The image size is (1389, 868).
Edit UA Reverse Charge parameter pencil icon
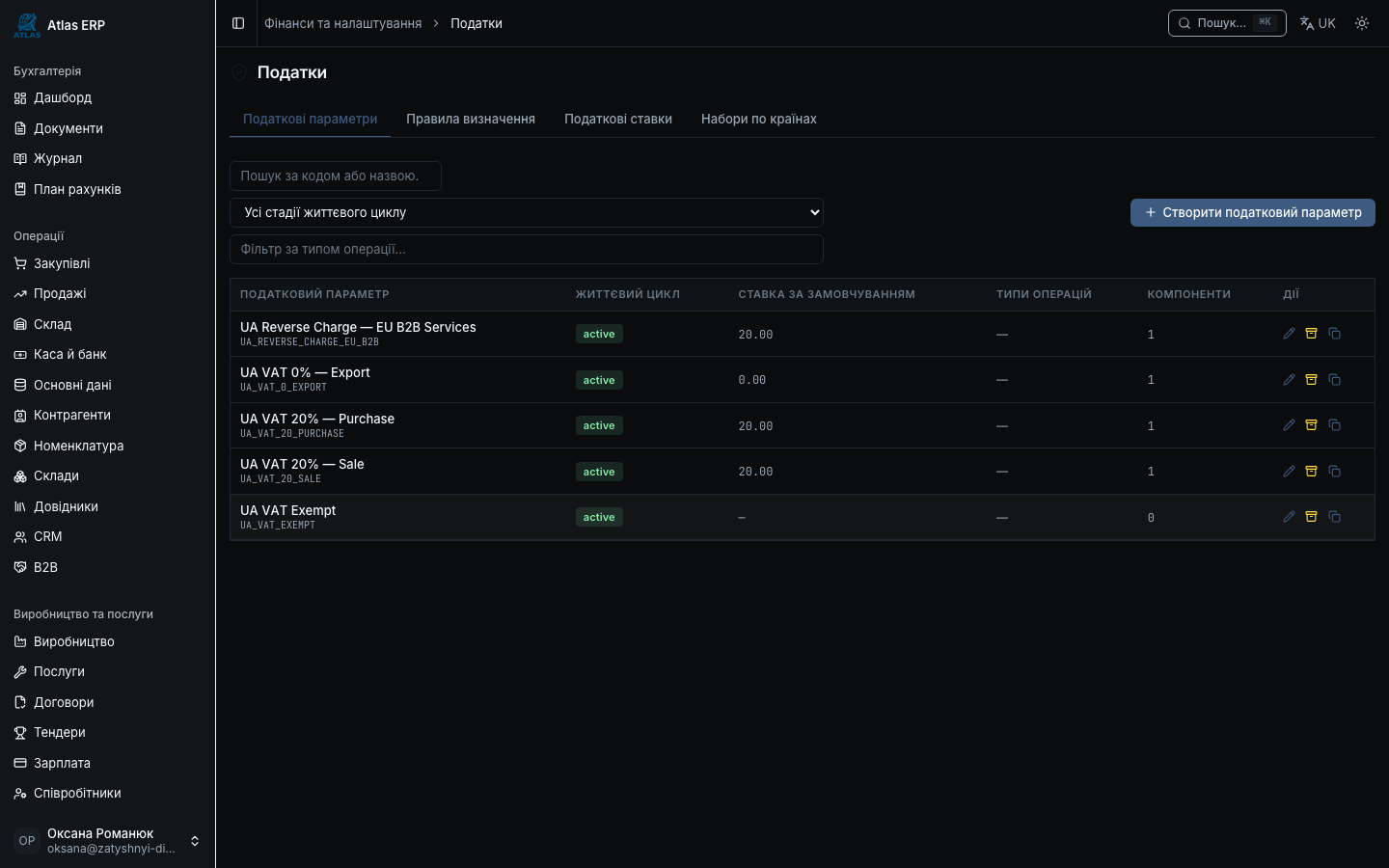pos(1289,334)
